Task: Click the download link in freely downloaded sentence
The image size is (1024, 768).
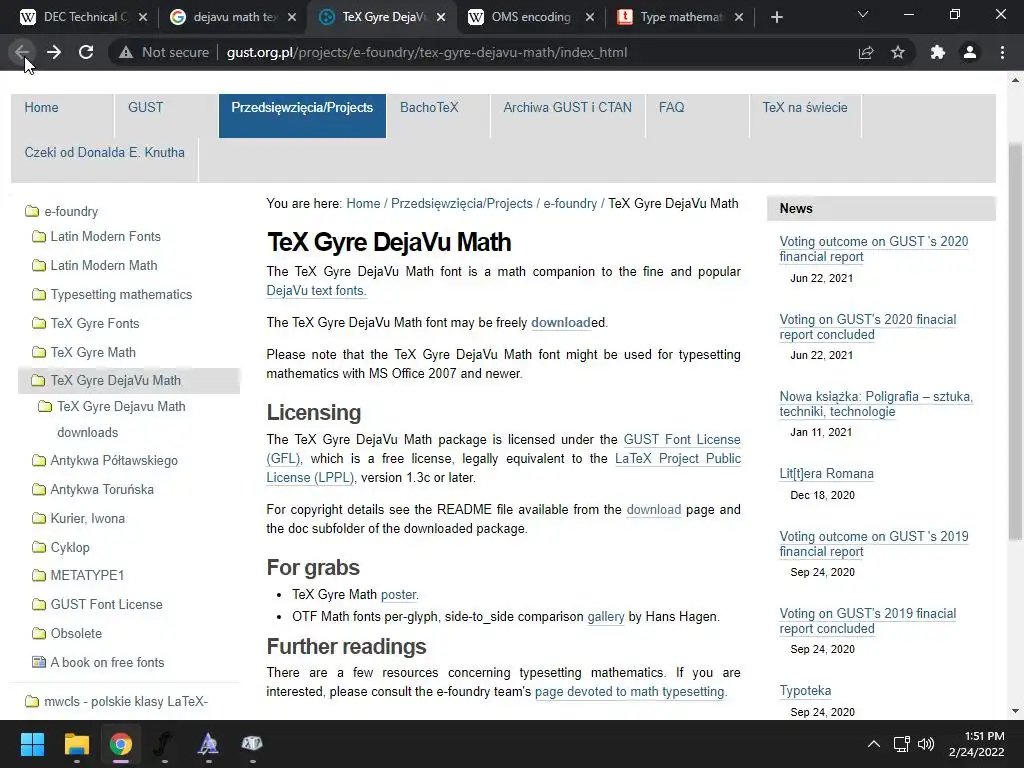Action: [561, 323]
